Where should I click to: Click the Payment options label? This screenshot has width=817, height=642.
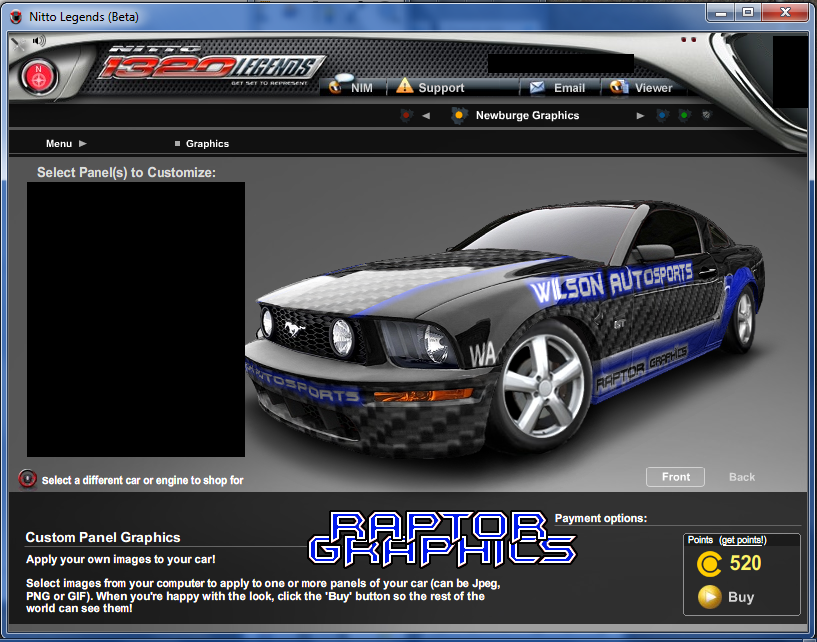point(601,518)
